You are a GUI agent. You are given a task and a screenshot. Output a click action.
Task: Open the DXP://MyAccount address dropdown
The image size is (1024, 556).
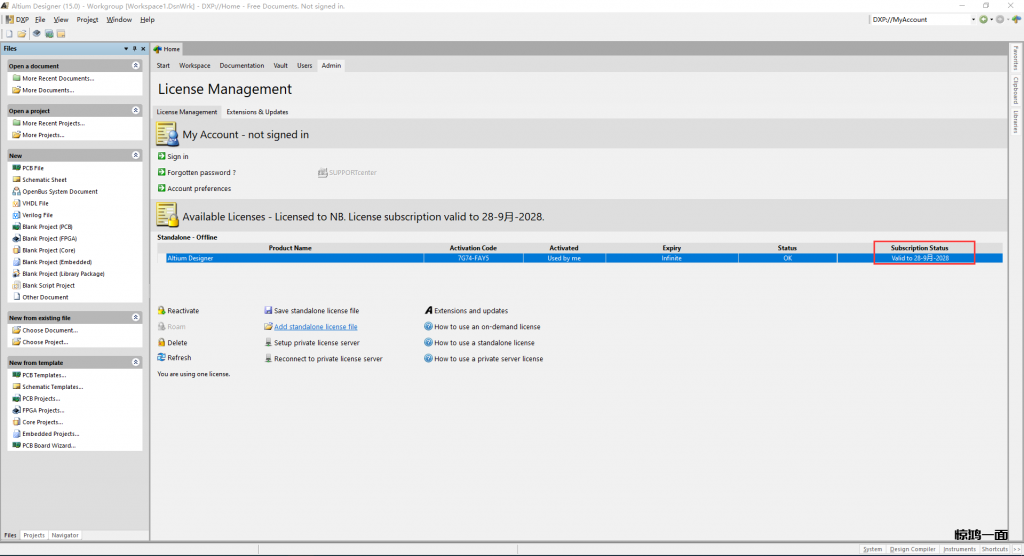(x=972, y=19)
